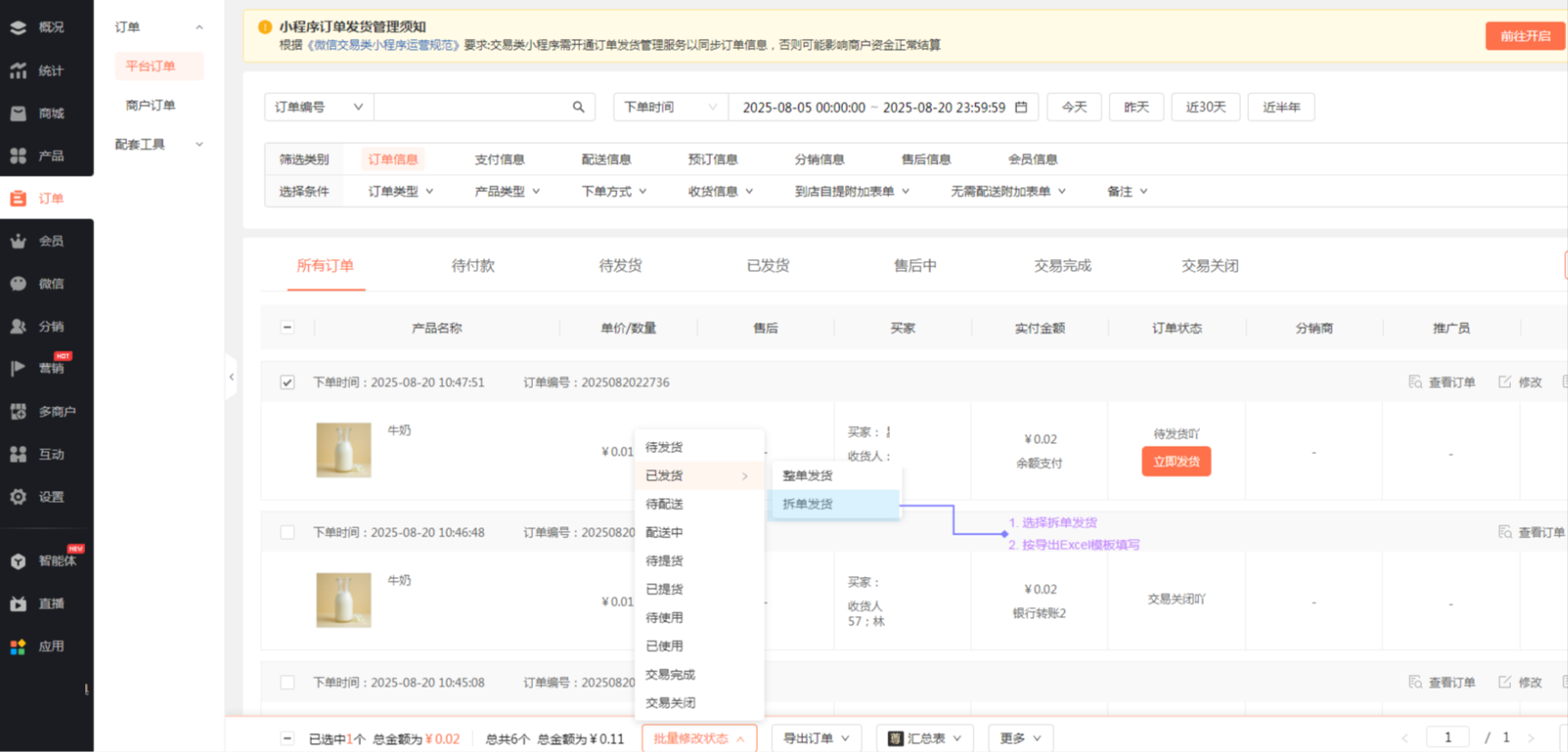1568x752 pixels.
Task: Click the orange notice info icon
Action: point(265,27)
